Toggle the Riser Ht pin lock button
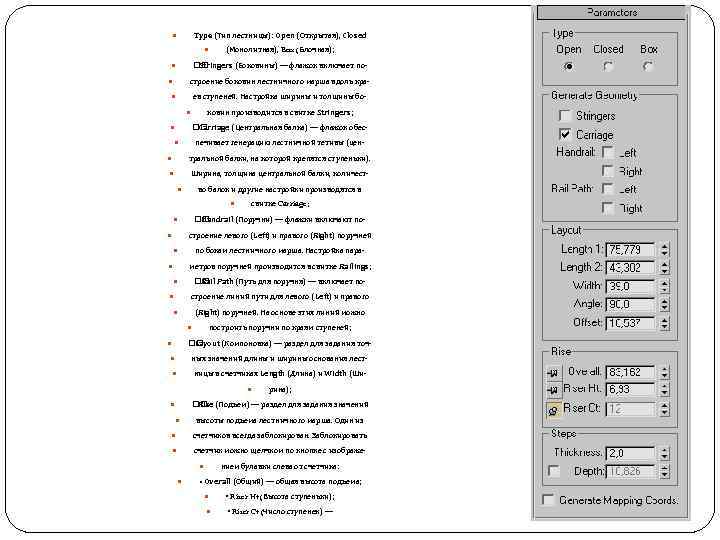Image resolution: width=720 pixels, height=540 pixels. 553,390
